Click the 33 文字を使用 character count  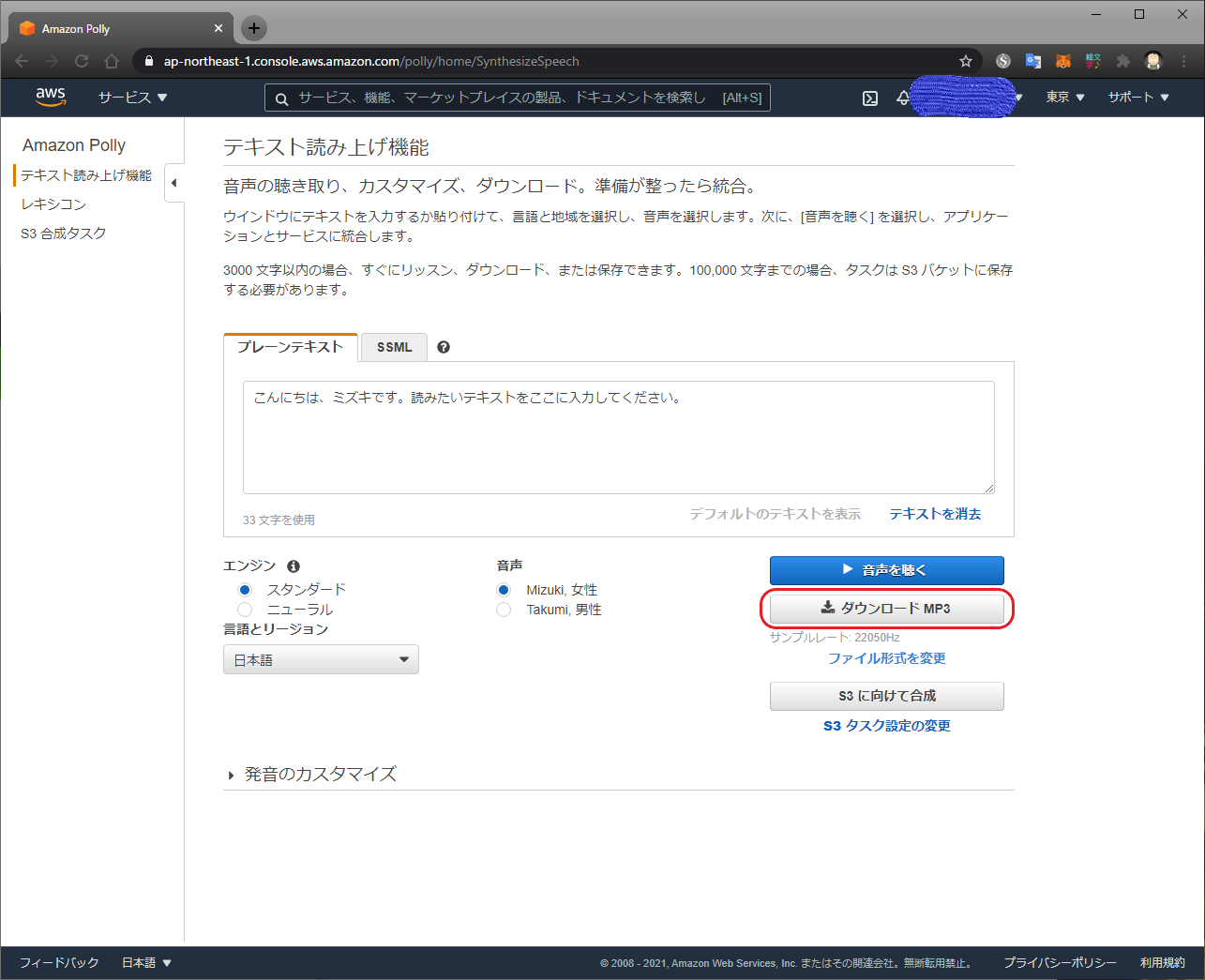279,520
